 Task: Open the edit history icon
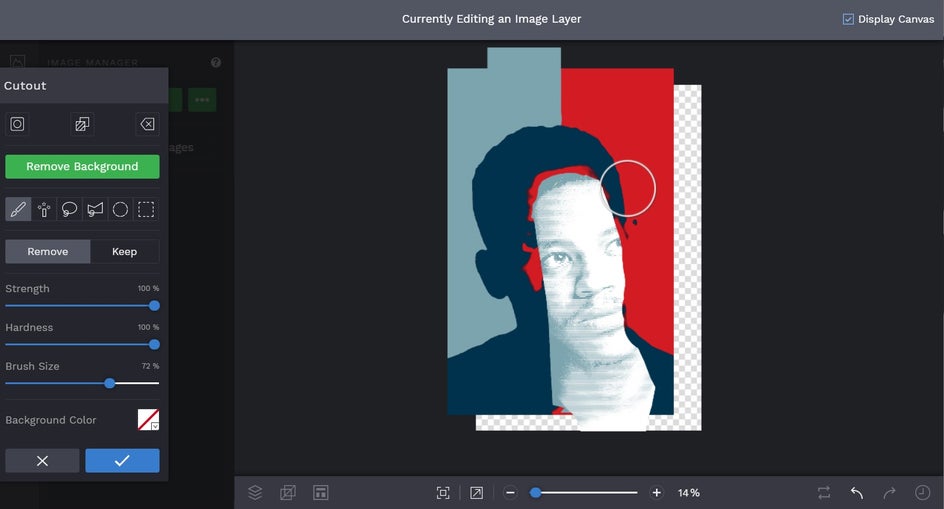[x=922, y=493]
